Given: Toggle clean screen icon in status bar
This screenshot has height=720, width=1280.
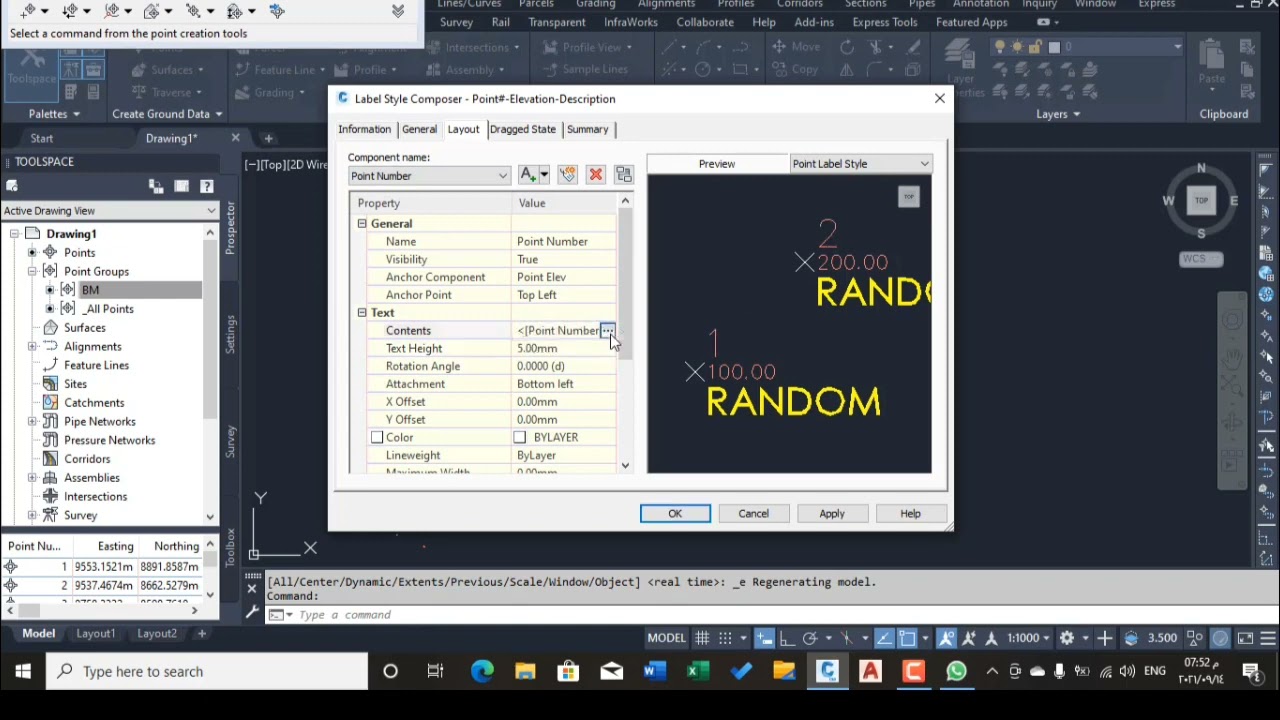Looking at the screenshot, I should coord(1245,638).
